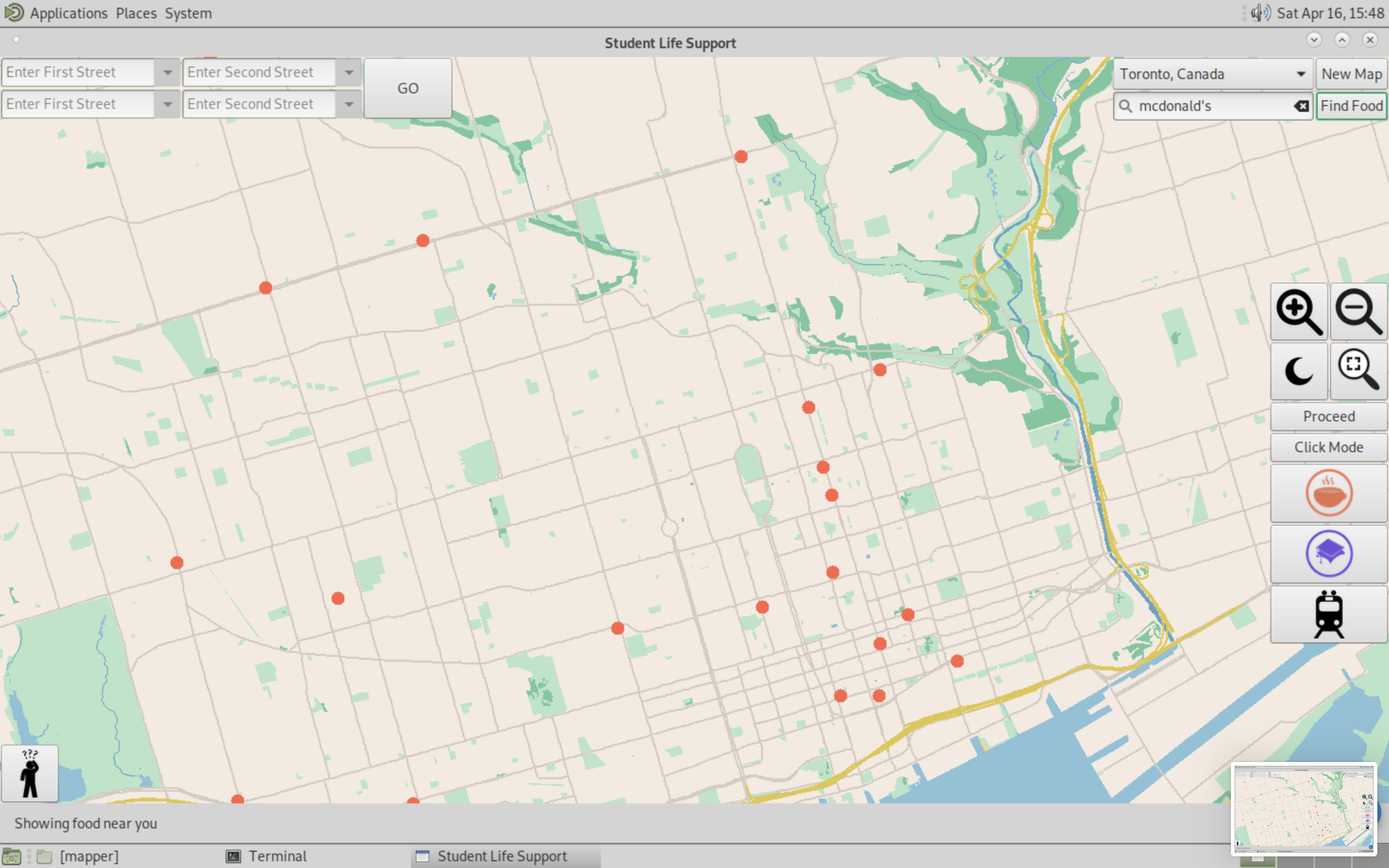The height and width of the screenshot is (868, 1389).
Task: Open help with the confused person icon
Action: (30, 773)
